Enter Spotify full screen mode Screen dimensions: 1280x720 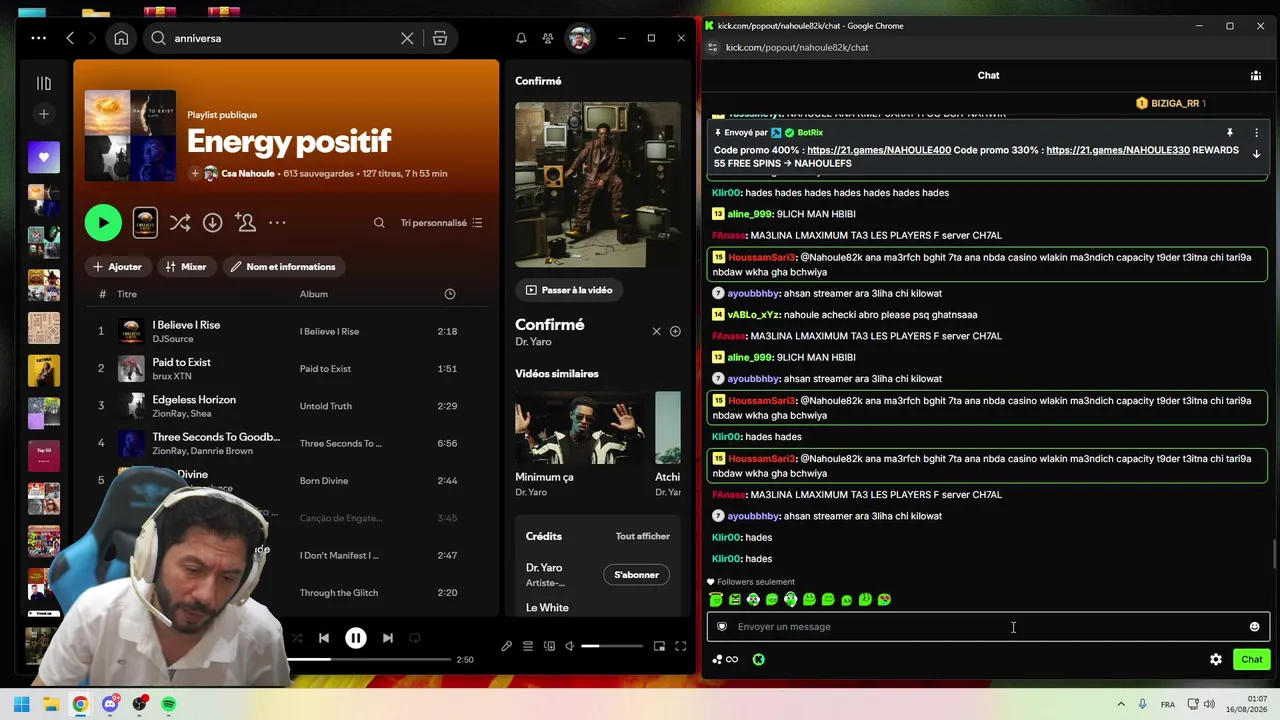point(681,646)
